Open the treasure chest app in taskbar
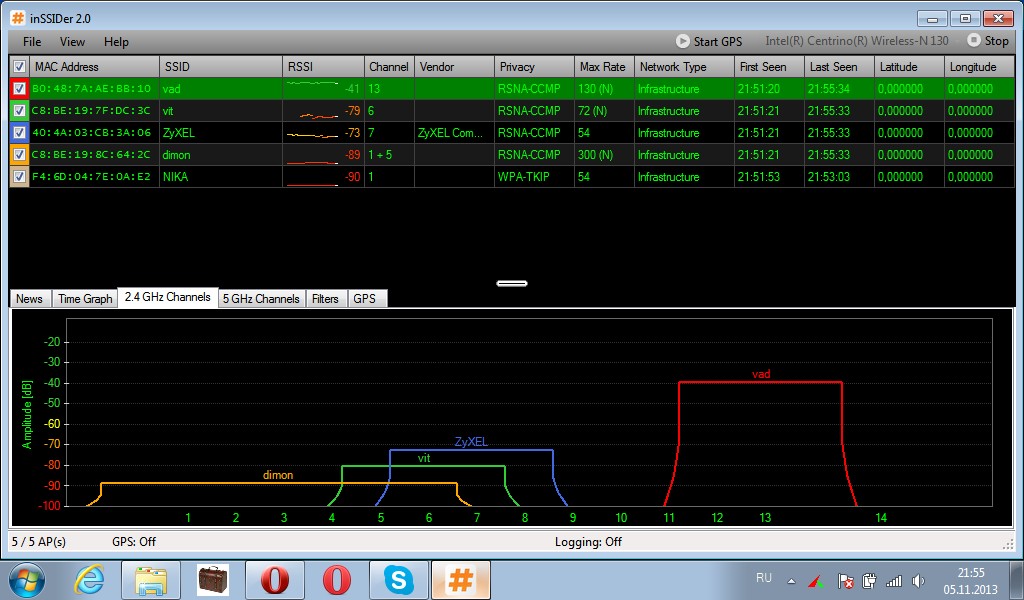Screen dimensions: 1024x600 tap(213, 580)
